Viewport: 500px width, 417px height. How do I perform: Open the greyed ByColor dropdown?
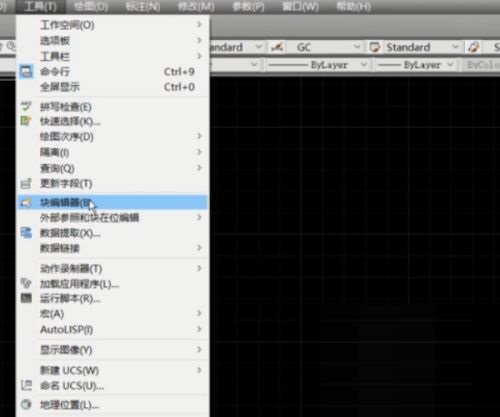click(482, 65)
